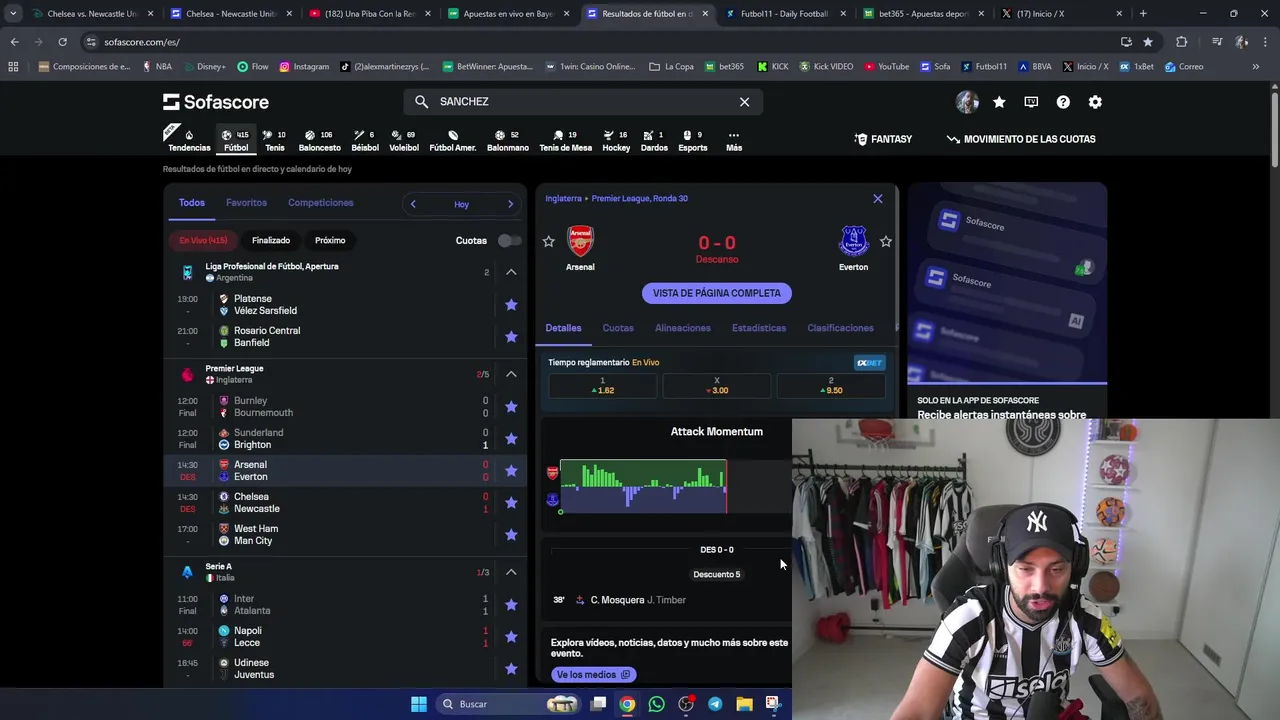Click Ve los medios button
The width and height of the screenshot is (1280, 720).
[x=593, y=674]
